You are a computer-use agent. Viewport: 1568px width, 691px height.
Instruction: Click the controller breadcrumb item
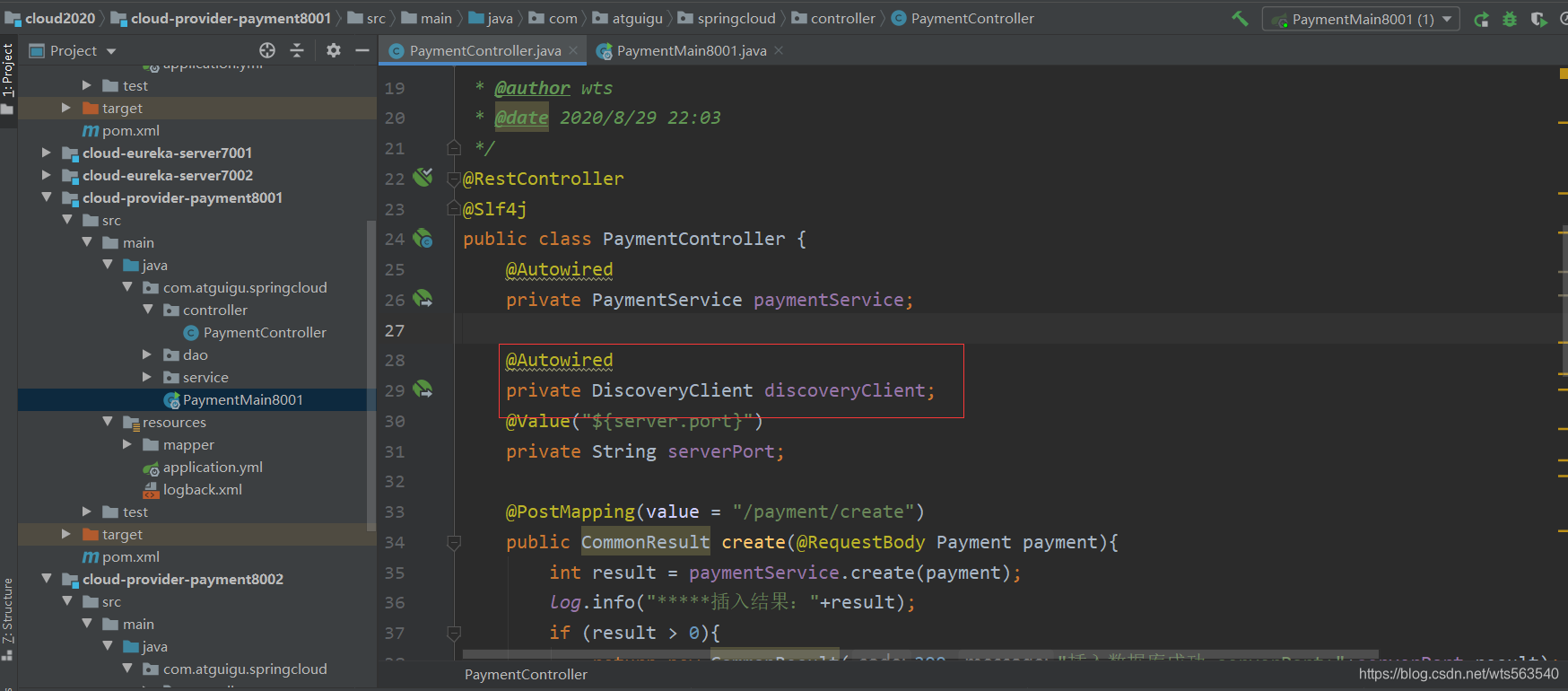833,18
